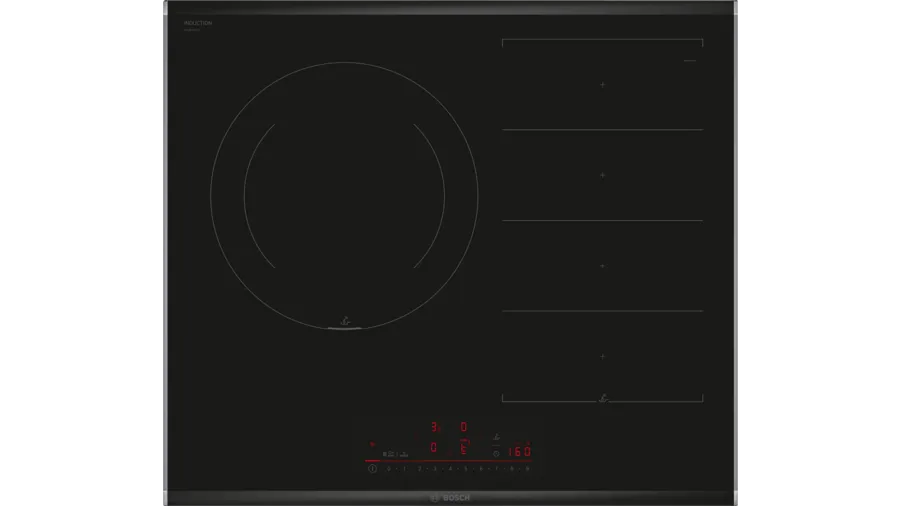
Task: Touch the cross in the bottom flex zone segment
Action: coord(603,356)
